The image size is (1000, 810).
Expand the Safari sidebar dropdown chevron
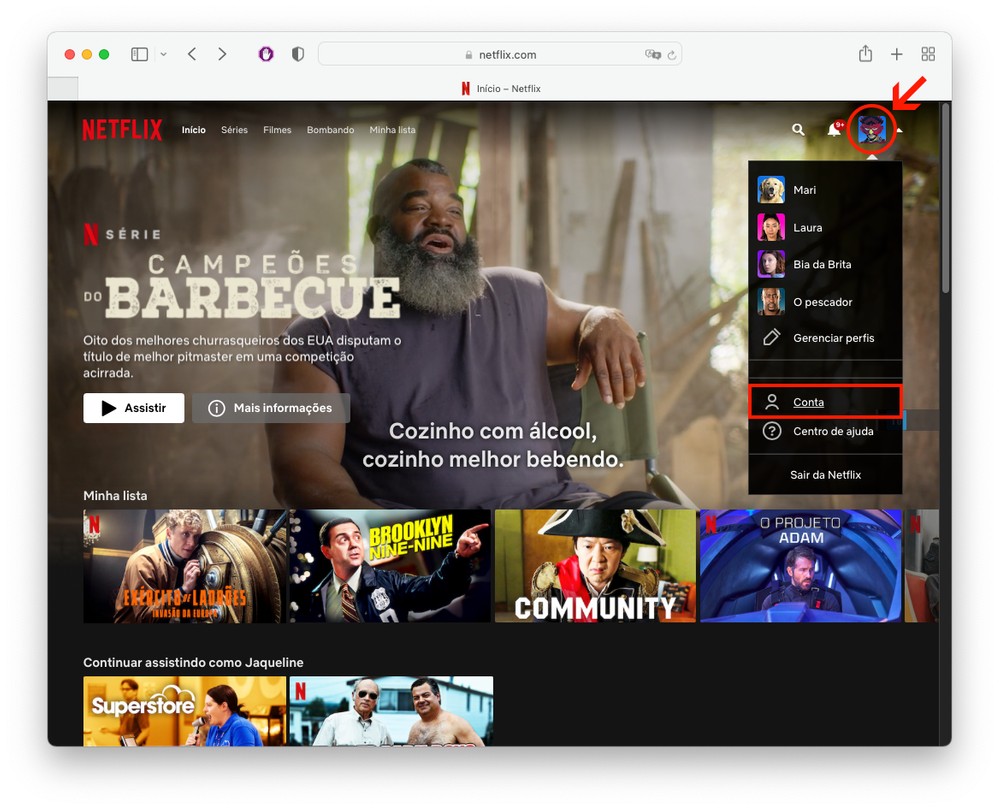click(163, 54)
